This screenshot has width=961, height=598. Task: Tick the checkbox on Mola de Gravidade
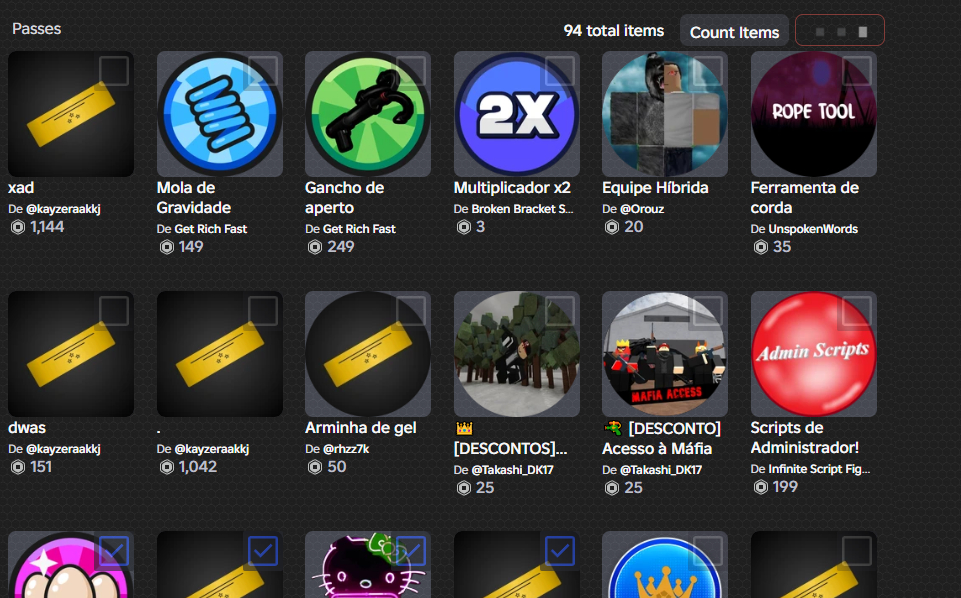tap(263, 71)
